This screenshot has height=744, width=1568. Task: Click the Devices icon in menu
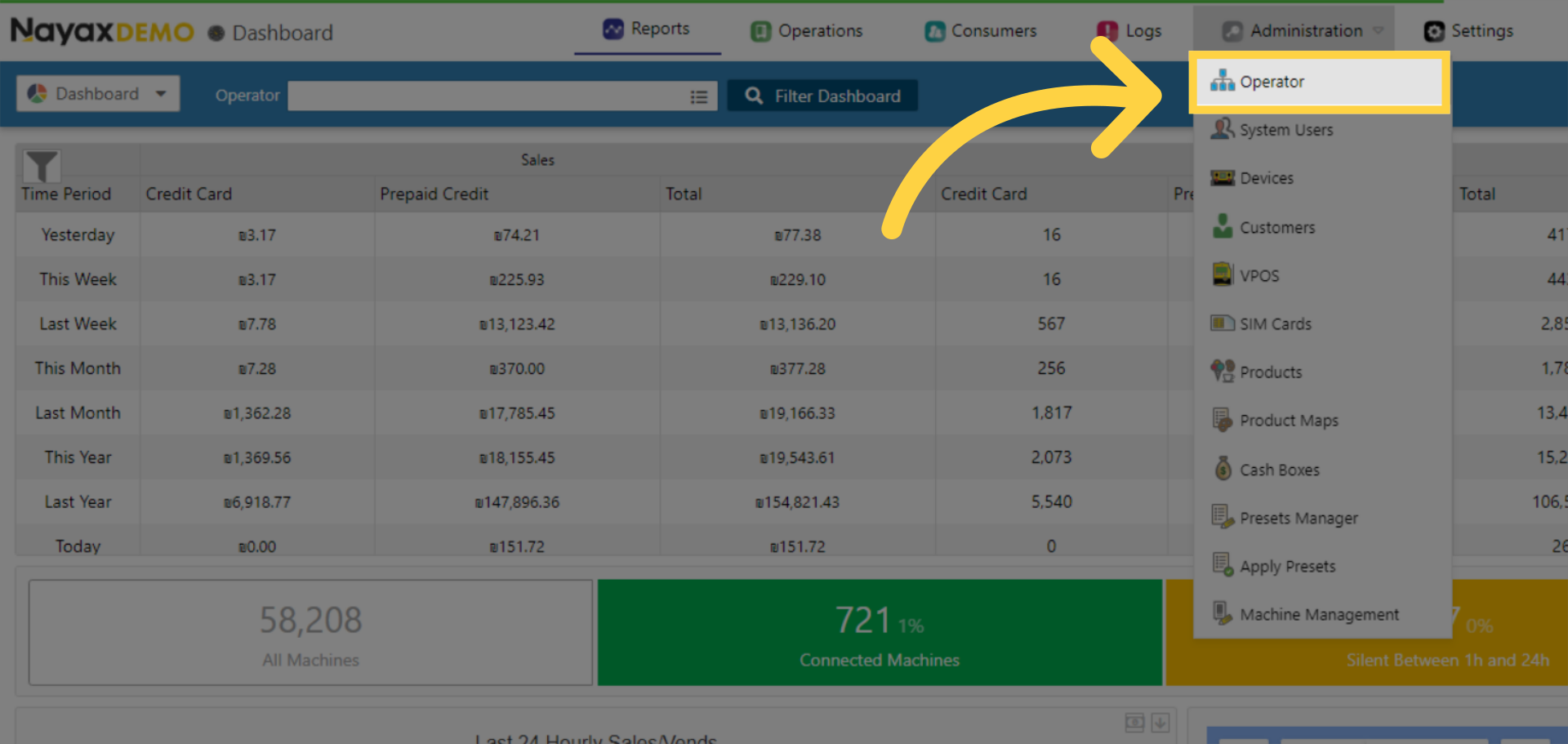(1223, 177)
